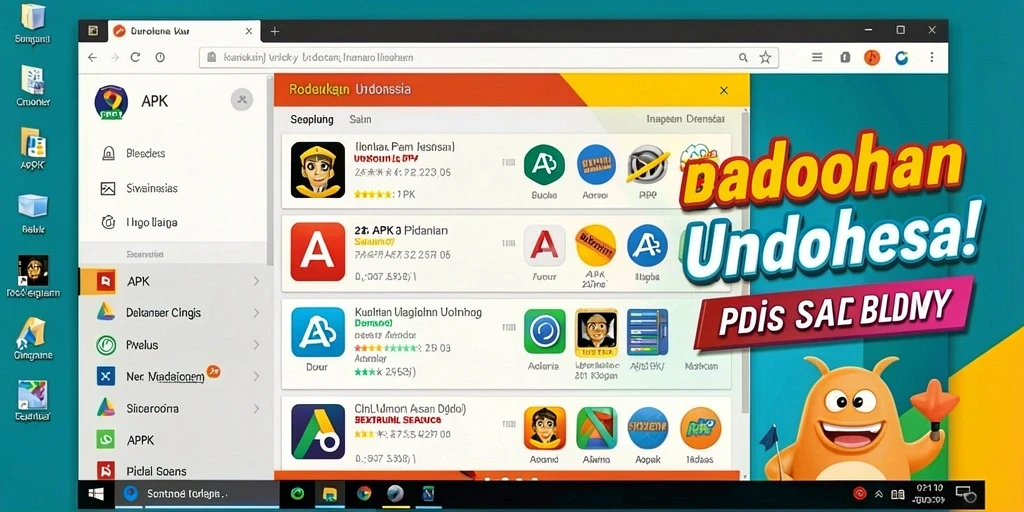1024x512 pixels.
Task: Open the dark-blue Drive-style A app icon
Action: [318, 431]
